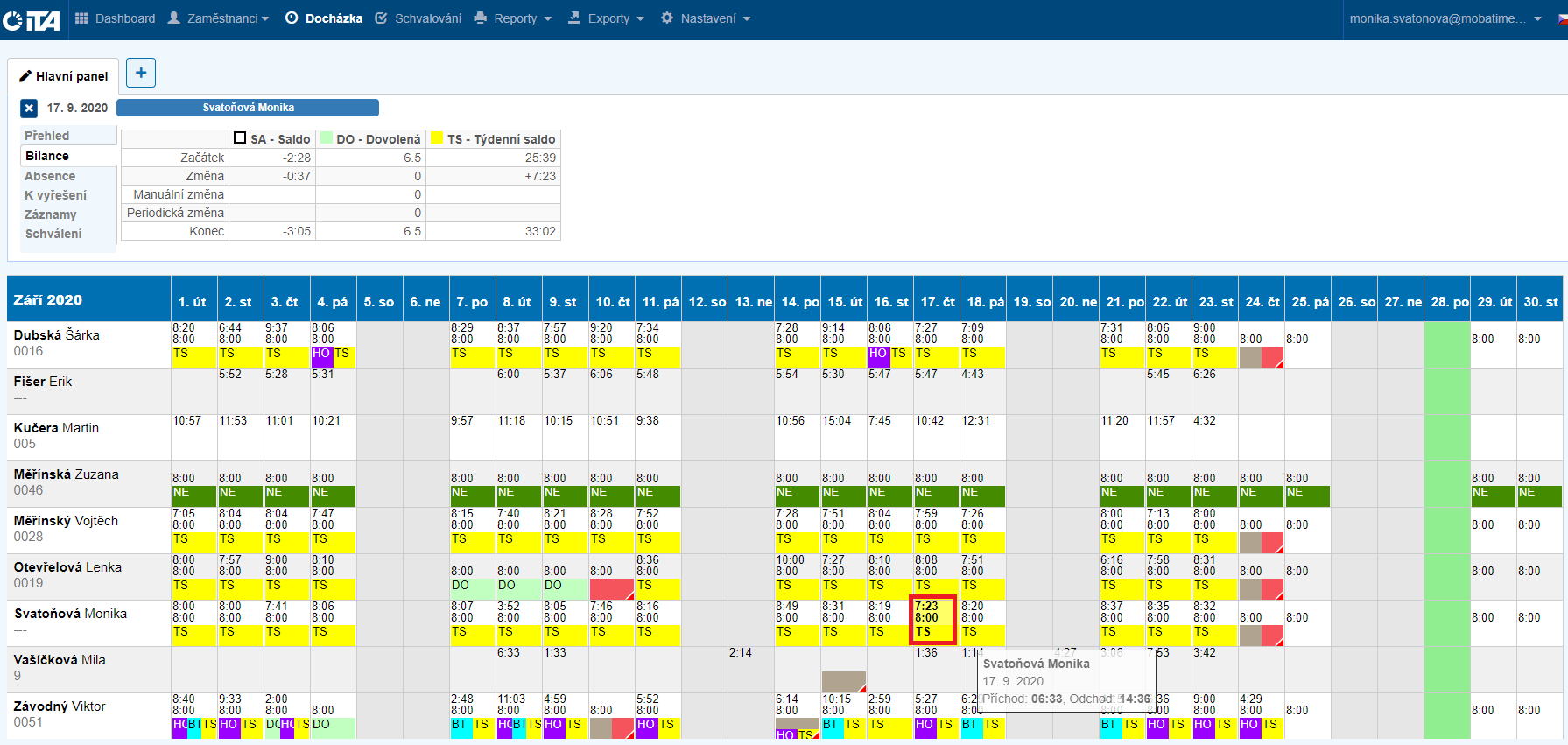The width and height of the screenshot is (1568, 745).
Task: Click the Docházka clock icon
Action: (x=292, y=18)
